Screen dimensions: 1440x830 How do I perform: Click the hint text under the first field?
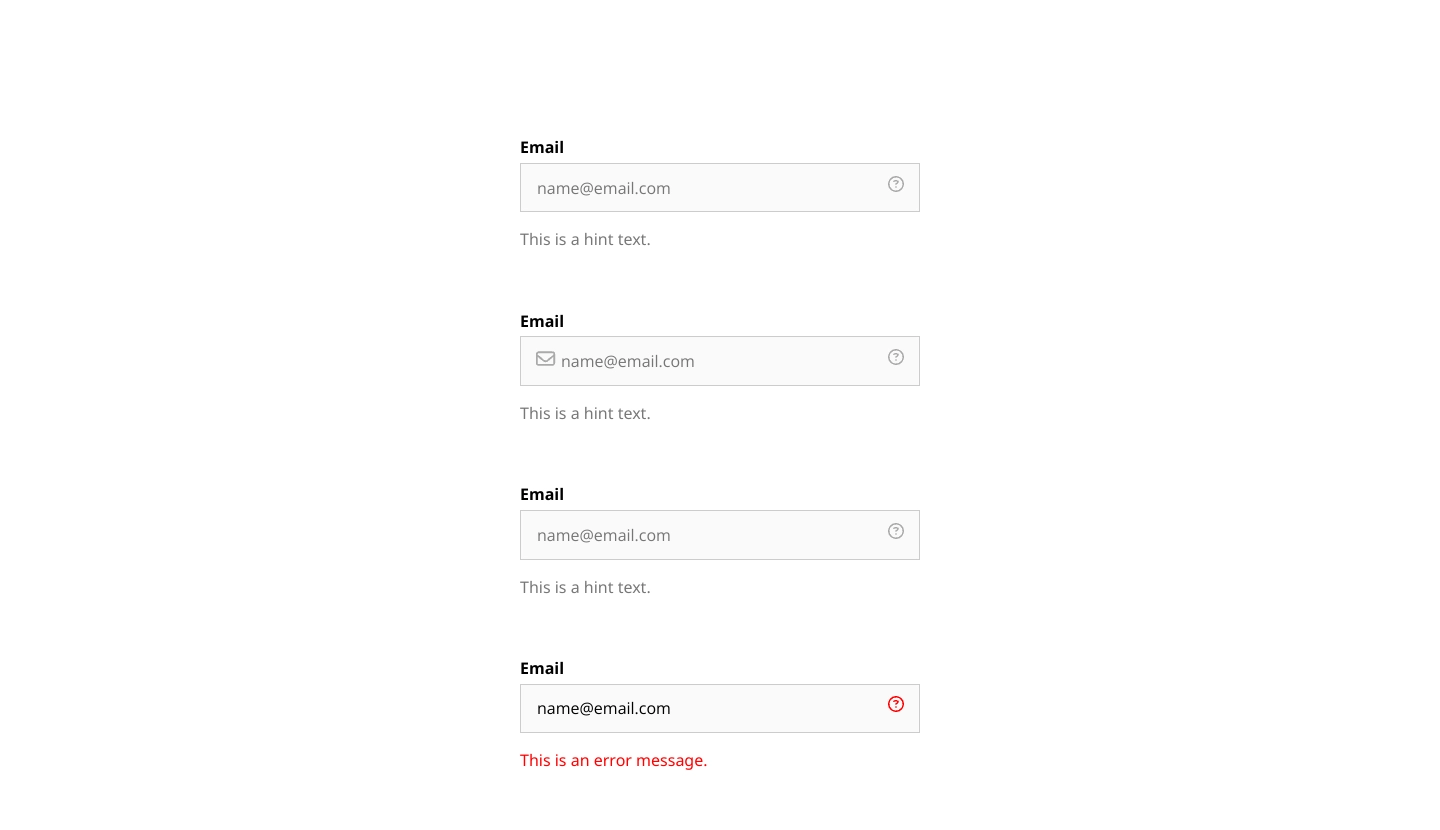(x=585, y=240)
